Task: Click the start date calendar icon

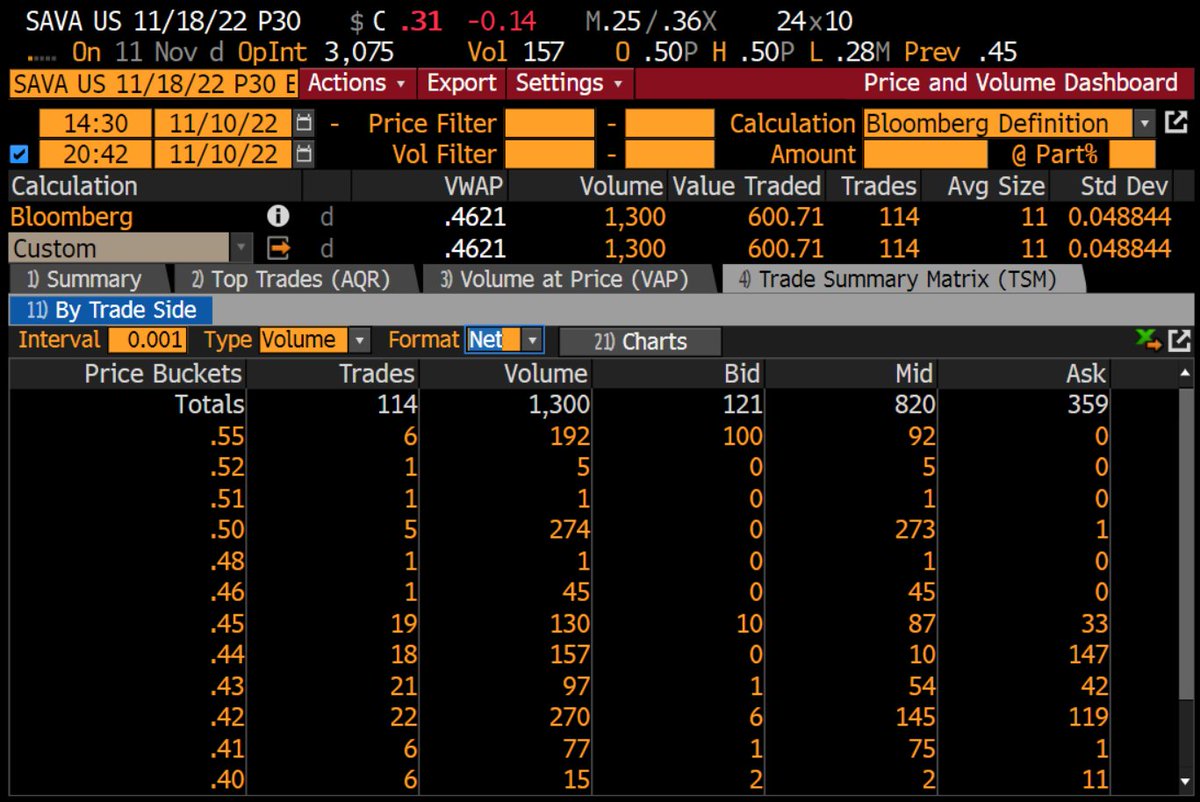Action: pyautogui.click(x=304, y=124)
